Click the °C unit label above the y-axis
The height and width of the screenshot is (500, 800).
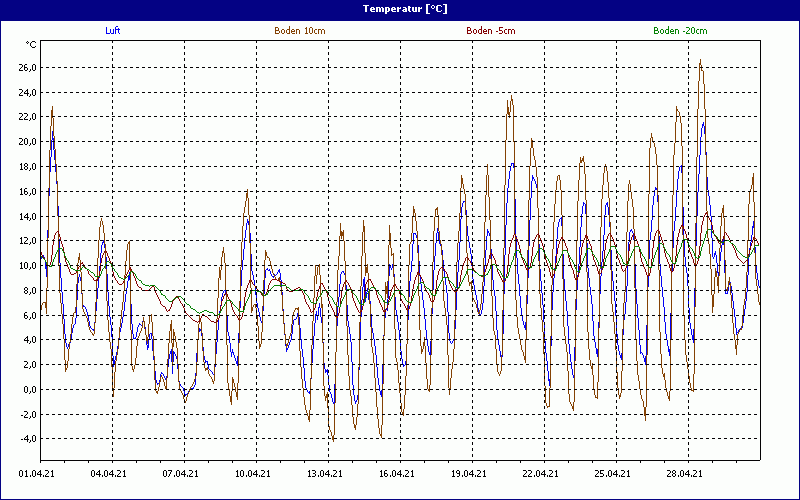pos(31,45)
